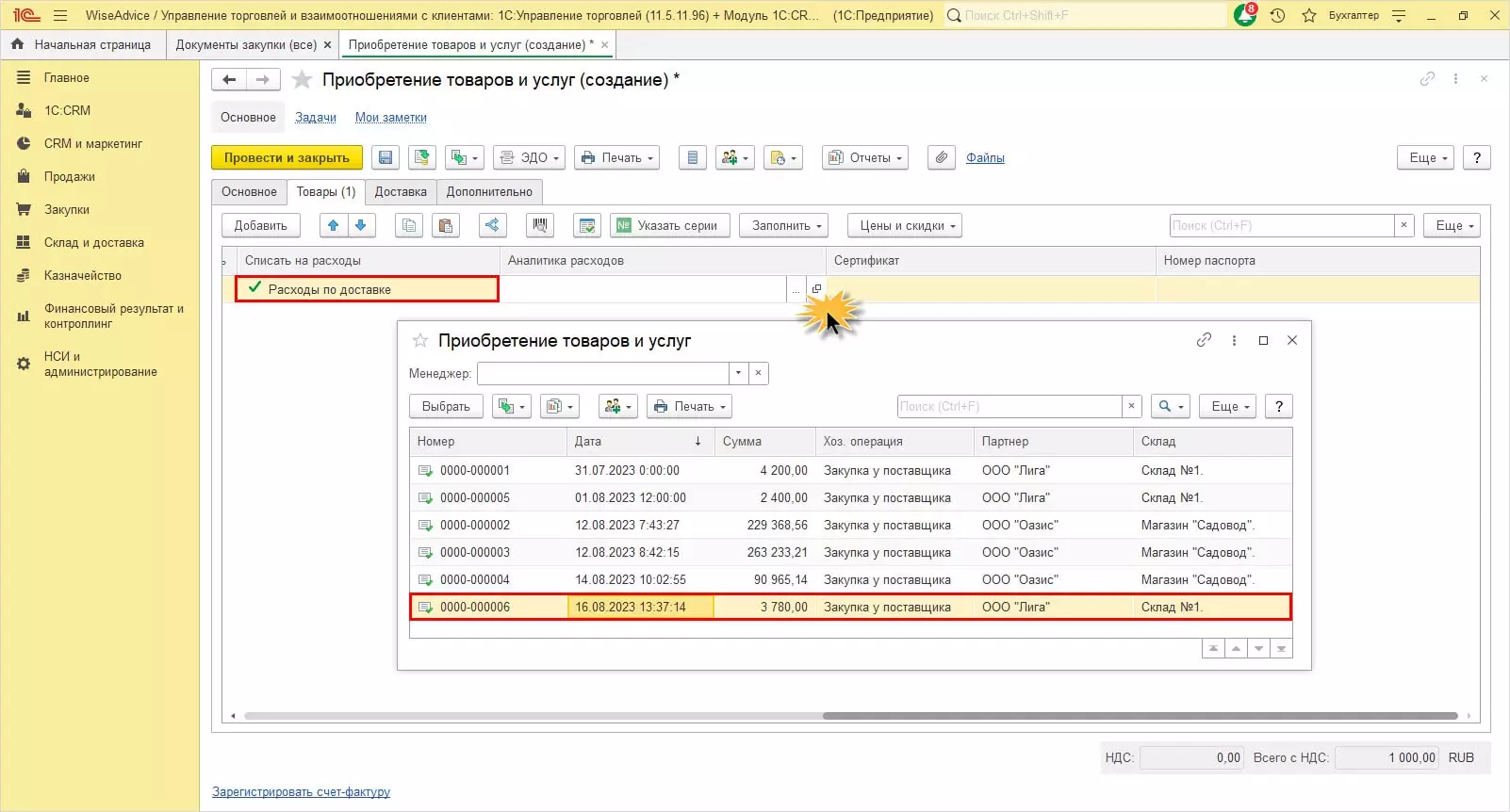This screenshot has width=1510, height=812.
Task: Move row up with blue arrow
Action: [333, 226]
